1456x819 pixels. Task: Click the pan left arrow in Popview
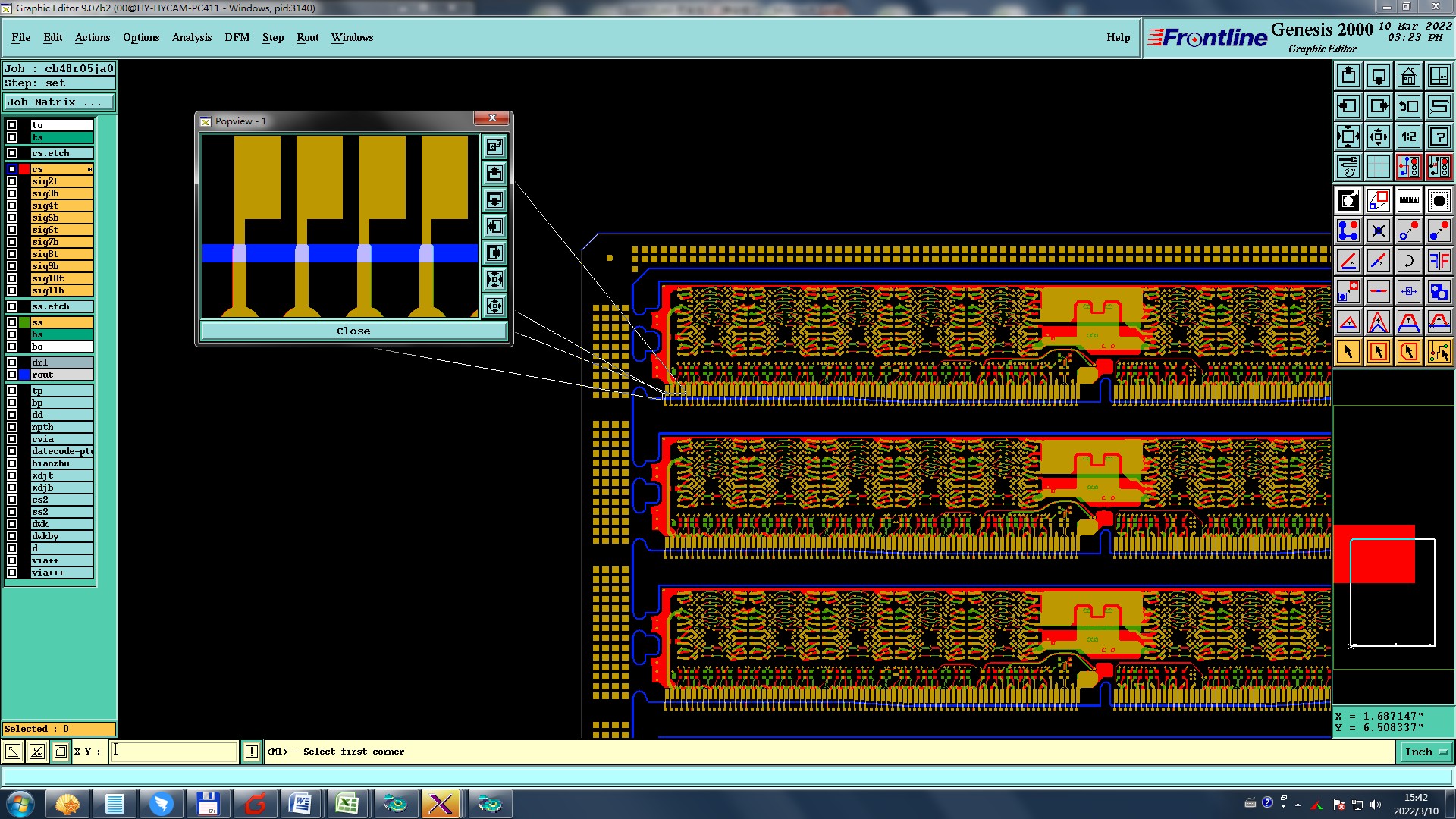click(494, 227)
